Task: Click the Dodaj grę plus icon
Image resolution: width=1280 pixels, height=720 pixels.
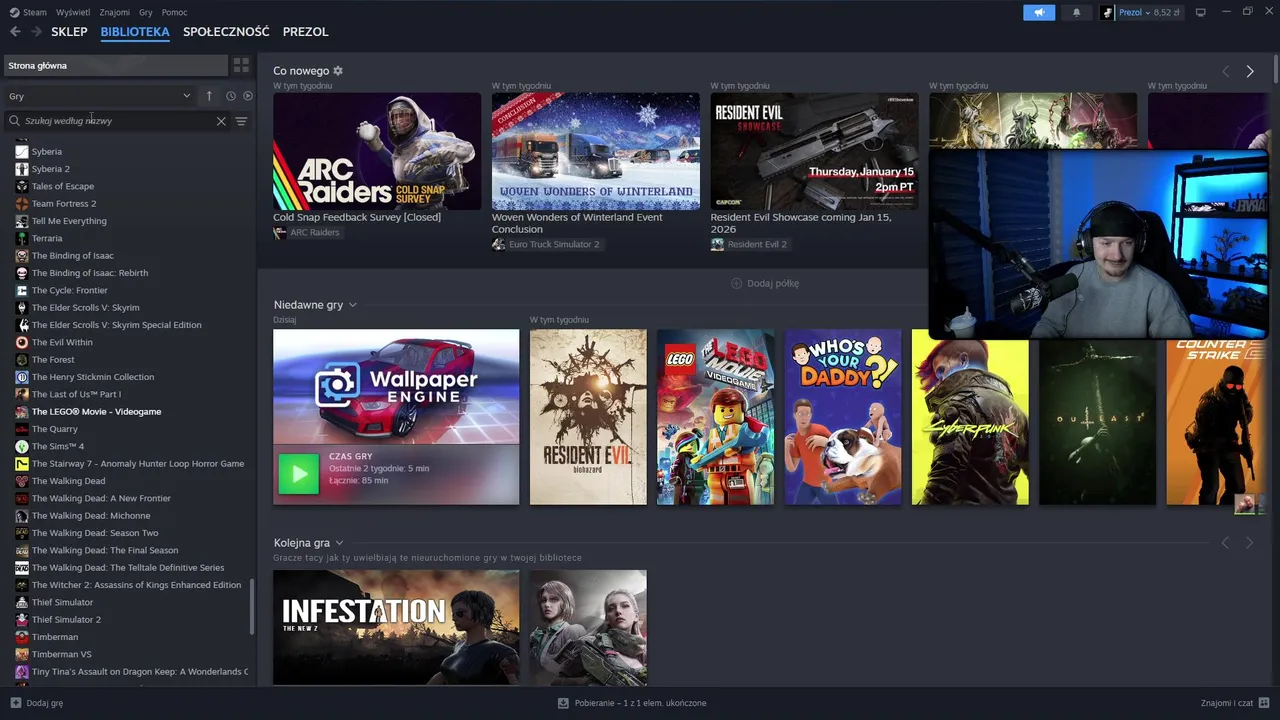Action: pyautogui.click(x=15, y=703)
